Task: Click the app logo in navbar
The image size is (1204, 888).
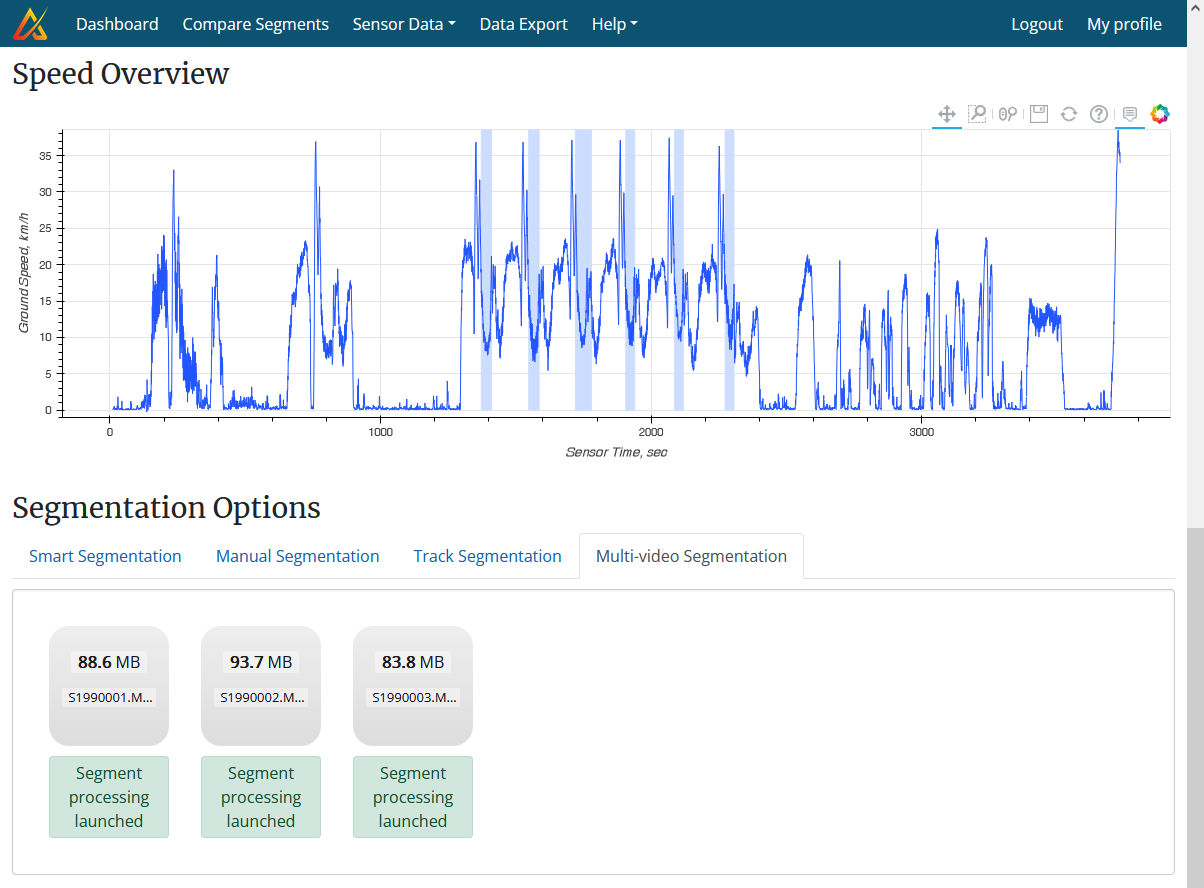Action: (x=30, y=24)
